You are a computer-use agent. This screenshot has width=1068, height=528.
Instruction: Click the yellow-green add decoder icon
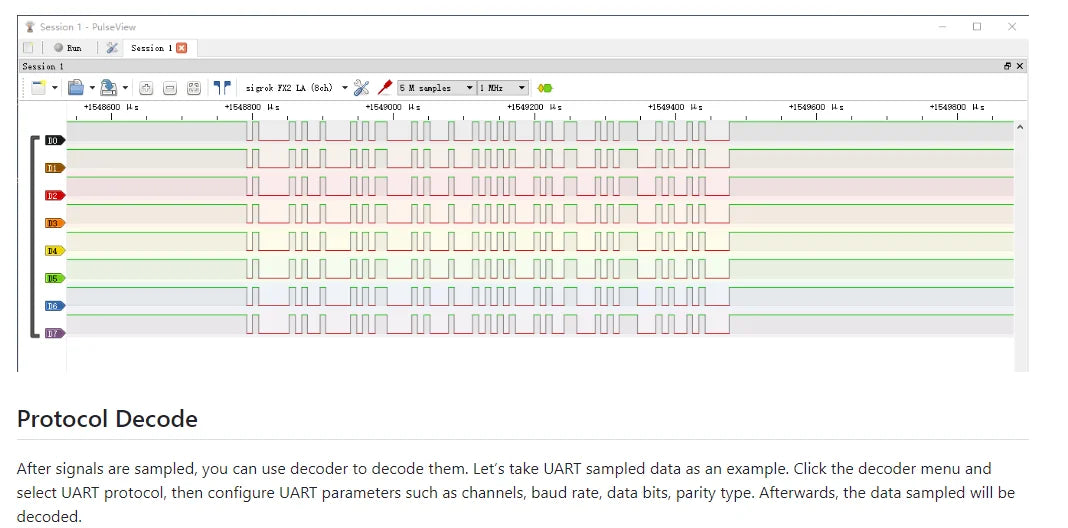pyautogui.click(x=545, y=88)
